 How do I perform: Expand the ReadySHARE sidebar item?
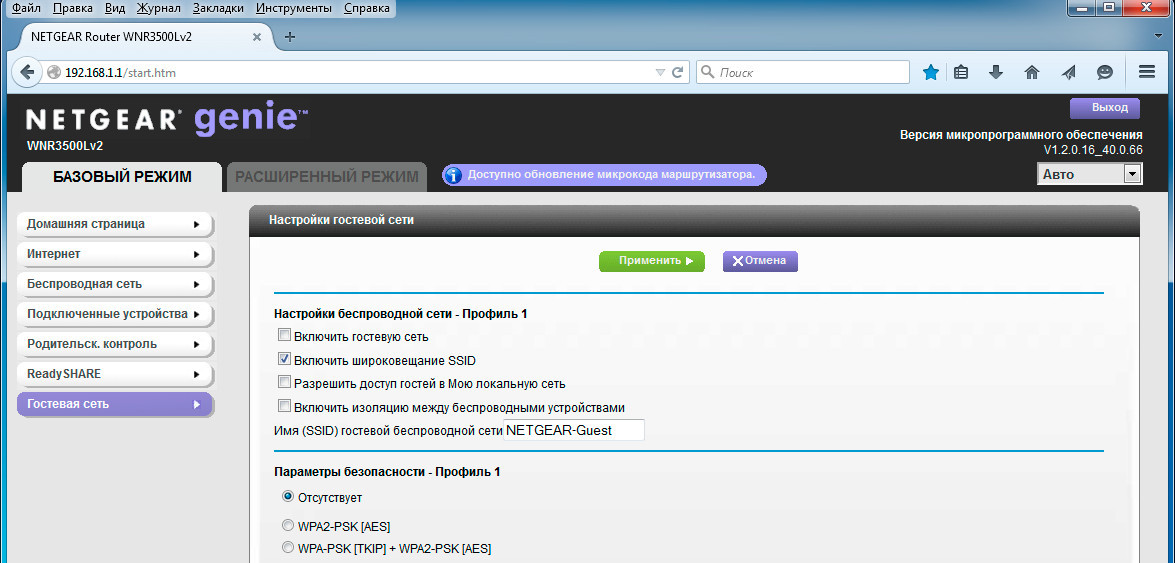point(114,374)
